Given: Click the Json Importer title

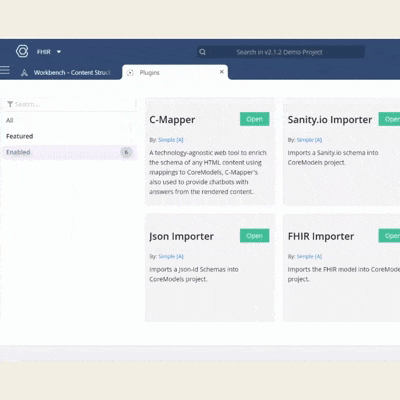Looking at the screenshot, I should point(181,236).
